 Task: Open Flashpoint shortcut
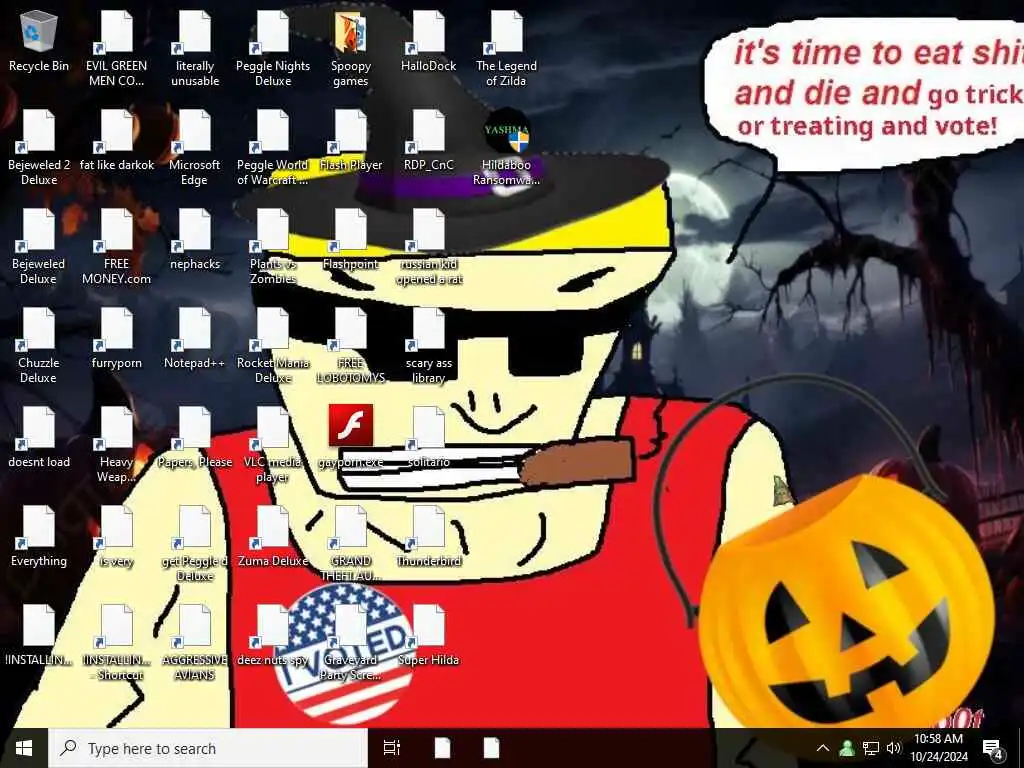351,239
